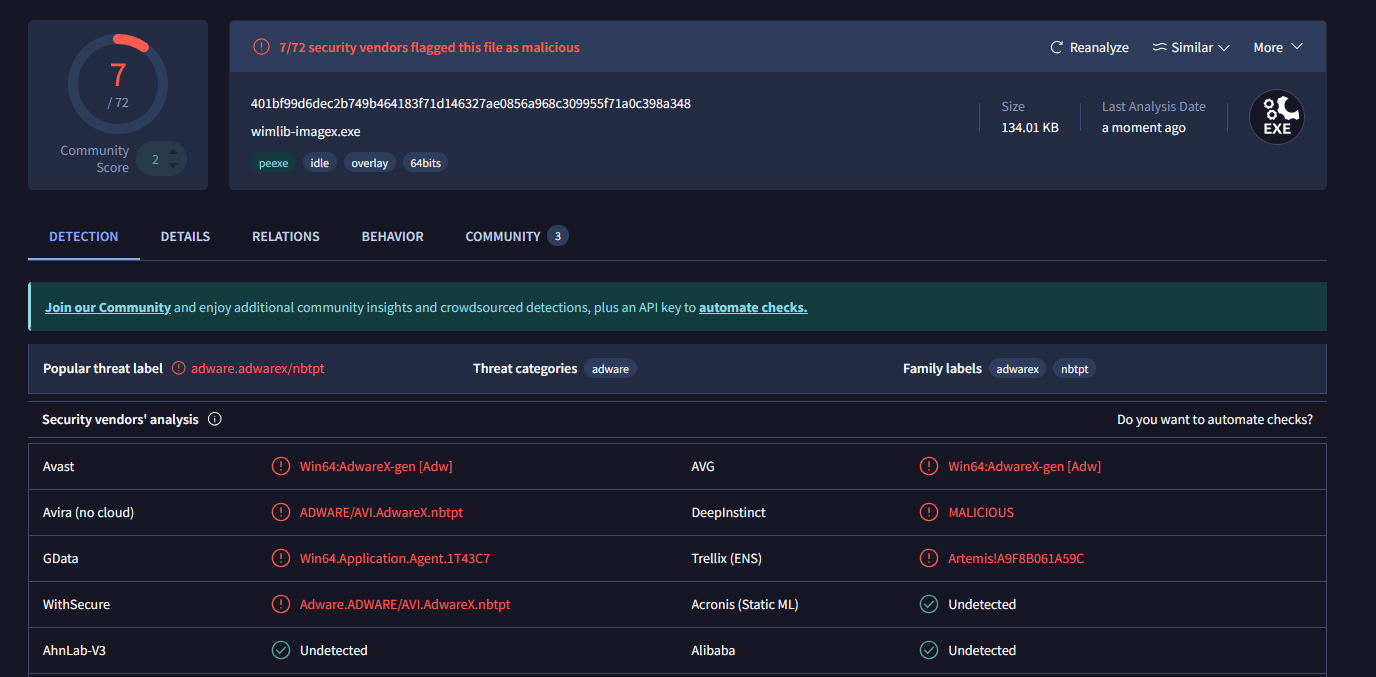1376x677 pixels.
Task: Click the ADWARE/AVI.AdwareX.nbtpt Avira result
Action: point(381,512)
